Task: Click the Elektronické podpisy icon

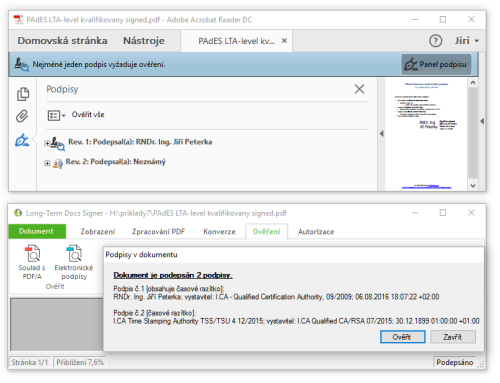Action: (74, 254)
